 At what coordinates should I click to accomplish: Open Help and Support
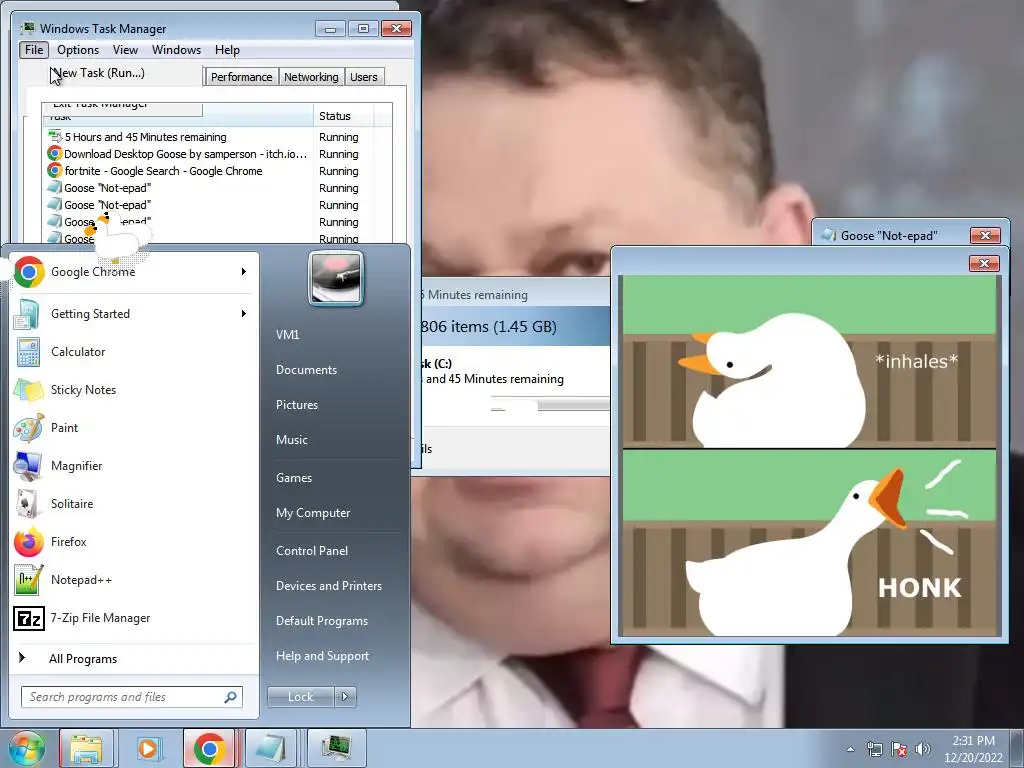click(322, 656)
